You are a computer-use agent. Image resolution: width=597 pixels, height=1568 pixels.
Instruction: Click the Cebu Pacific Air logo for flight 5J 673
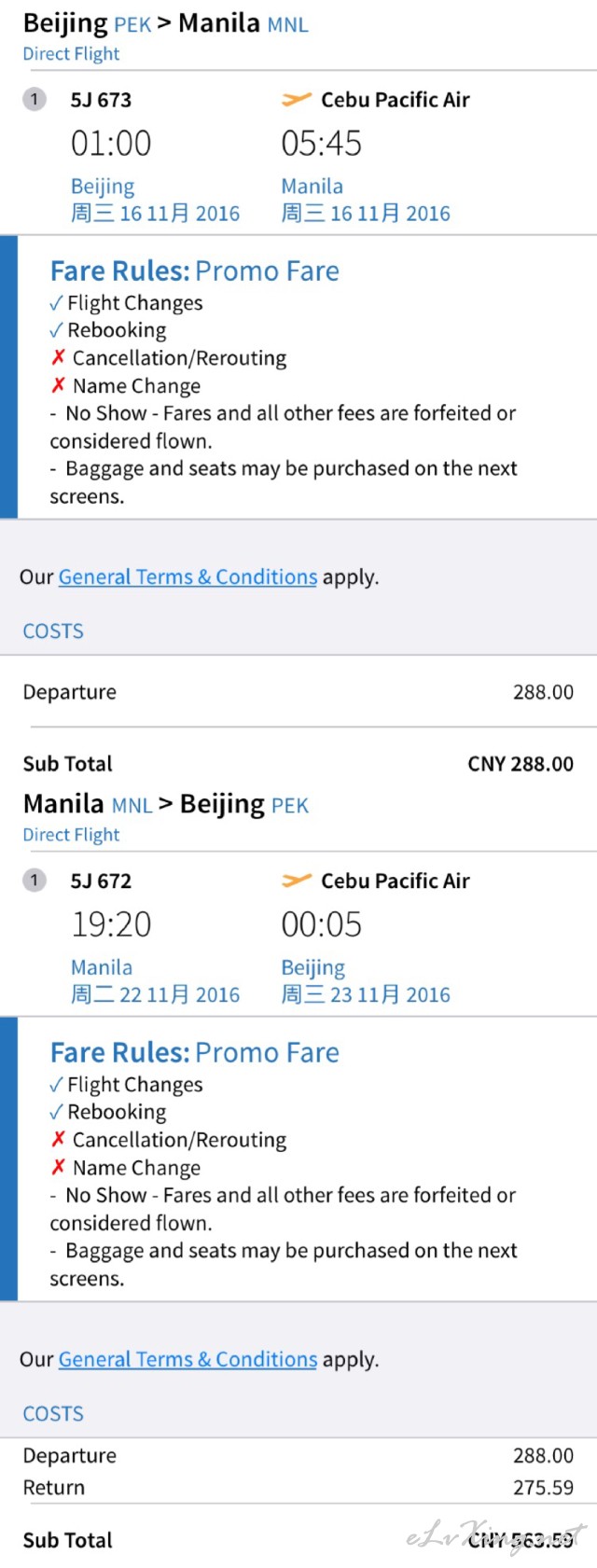(296, 100)
